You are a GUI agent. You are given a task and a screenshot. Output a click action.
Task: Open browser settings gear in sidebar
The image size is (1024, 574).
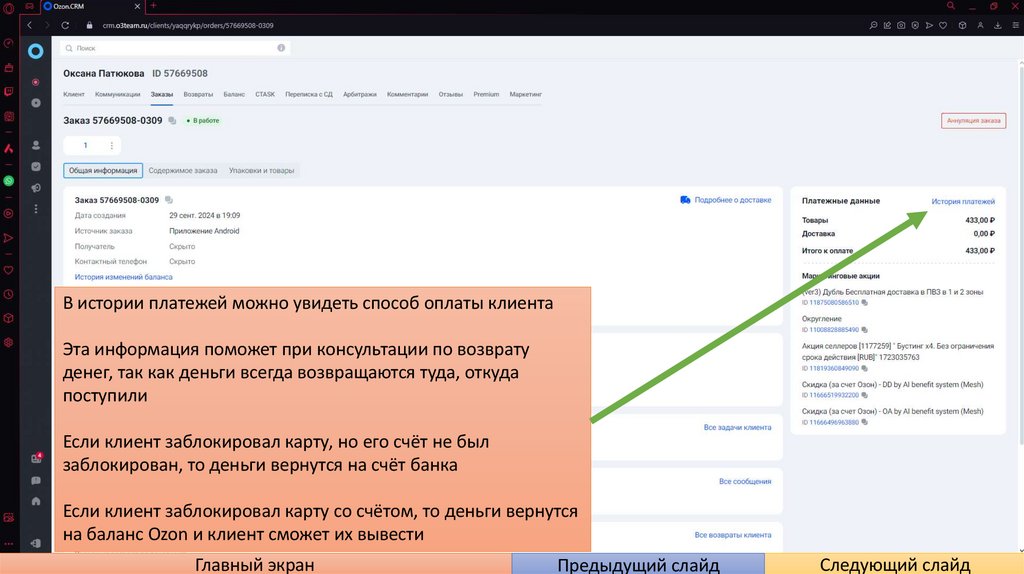[8, 342]
